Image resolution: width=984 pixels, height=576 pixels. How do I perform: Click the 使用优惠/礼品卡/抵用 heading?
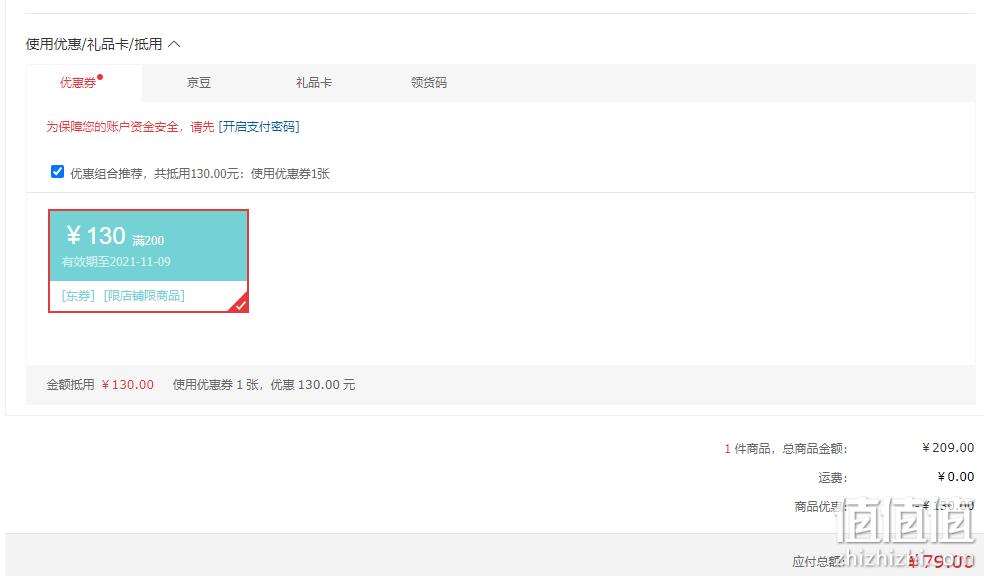[94, 44]
